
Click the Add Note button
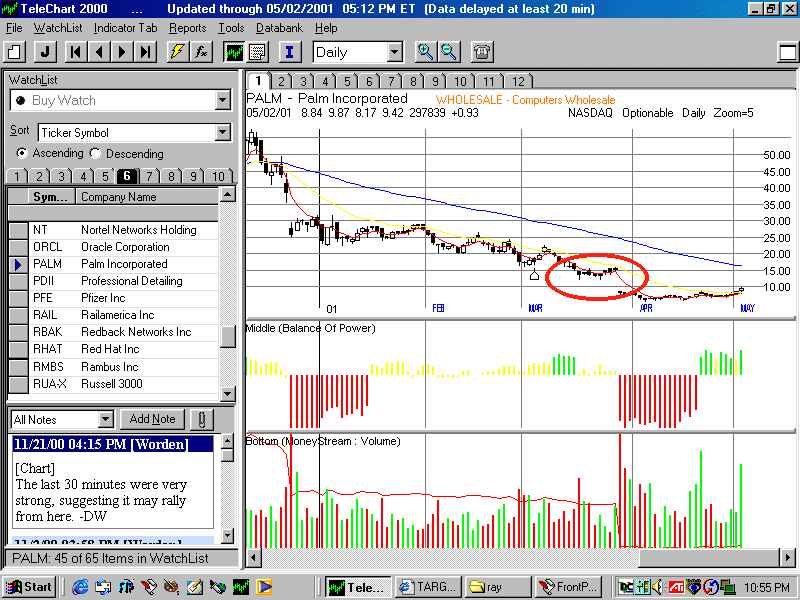[x=152, y=419]
